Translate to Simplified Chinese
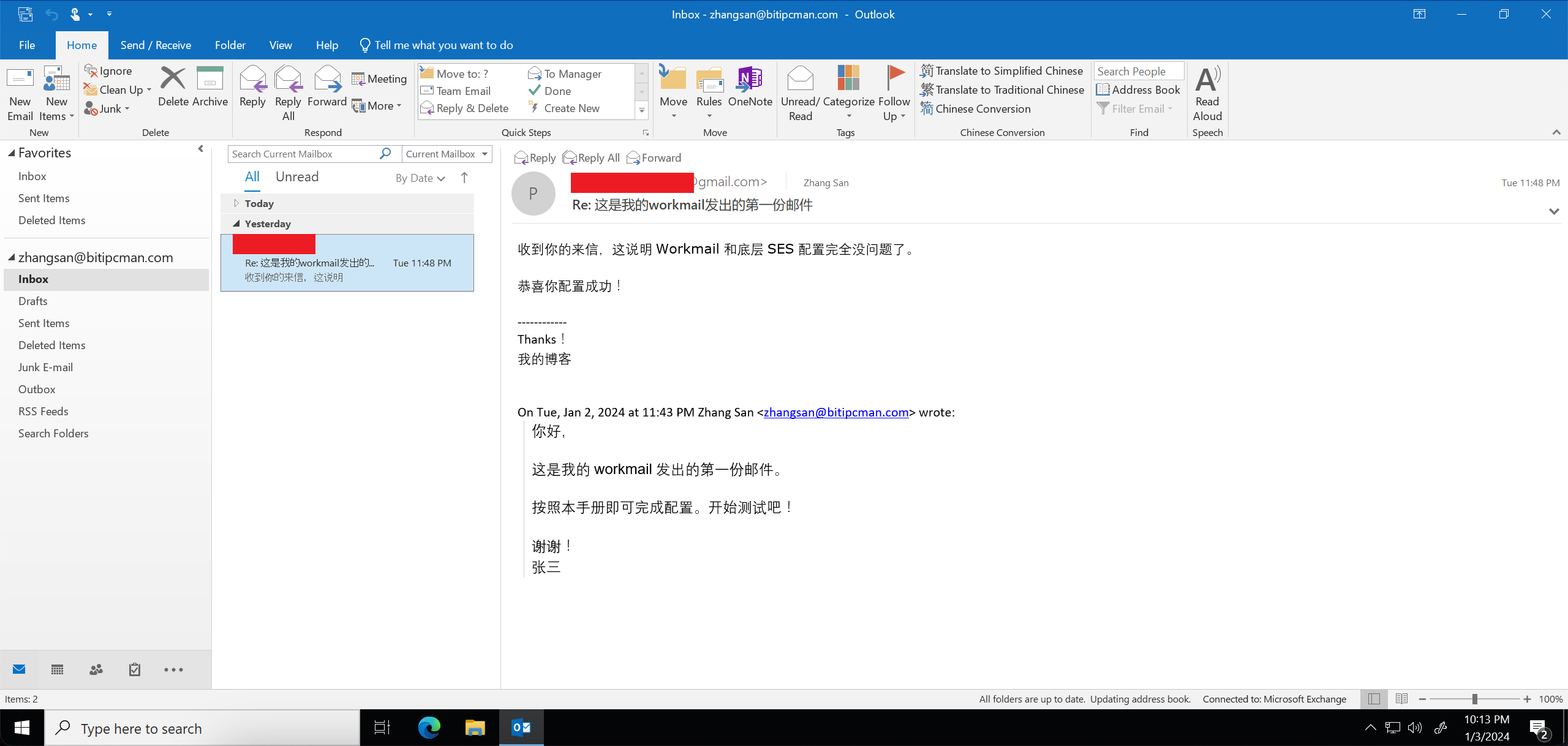This screenshot has height=746, width=1568. (x=1001, y=71)
